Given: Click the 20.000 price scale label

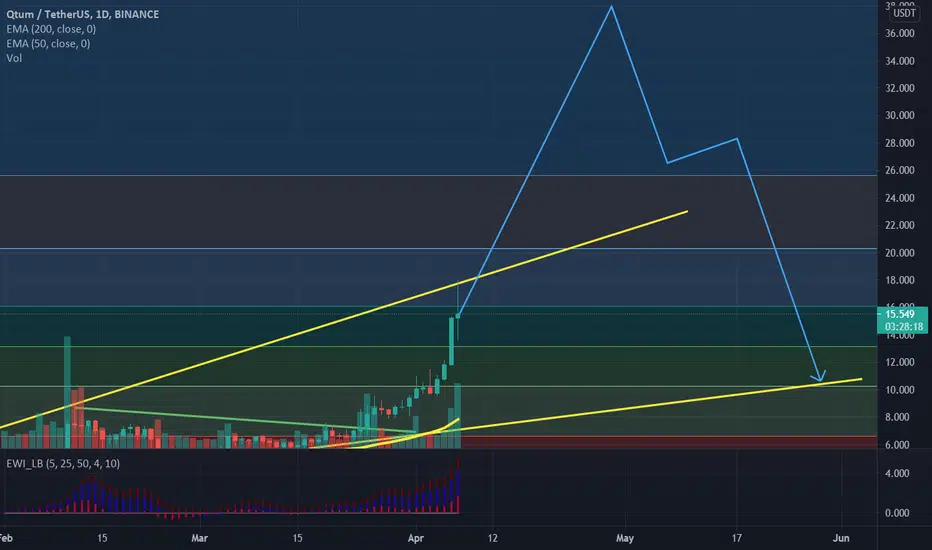Looking at the screenshot, I should click(899, 253).
